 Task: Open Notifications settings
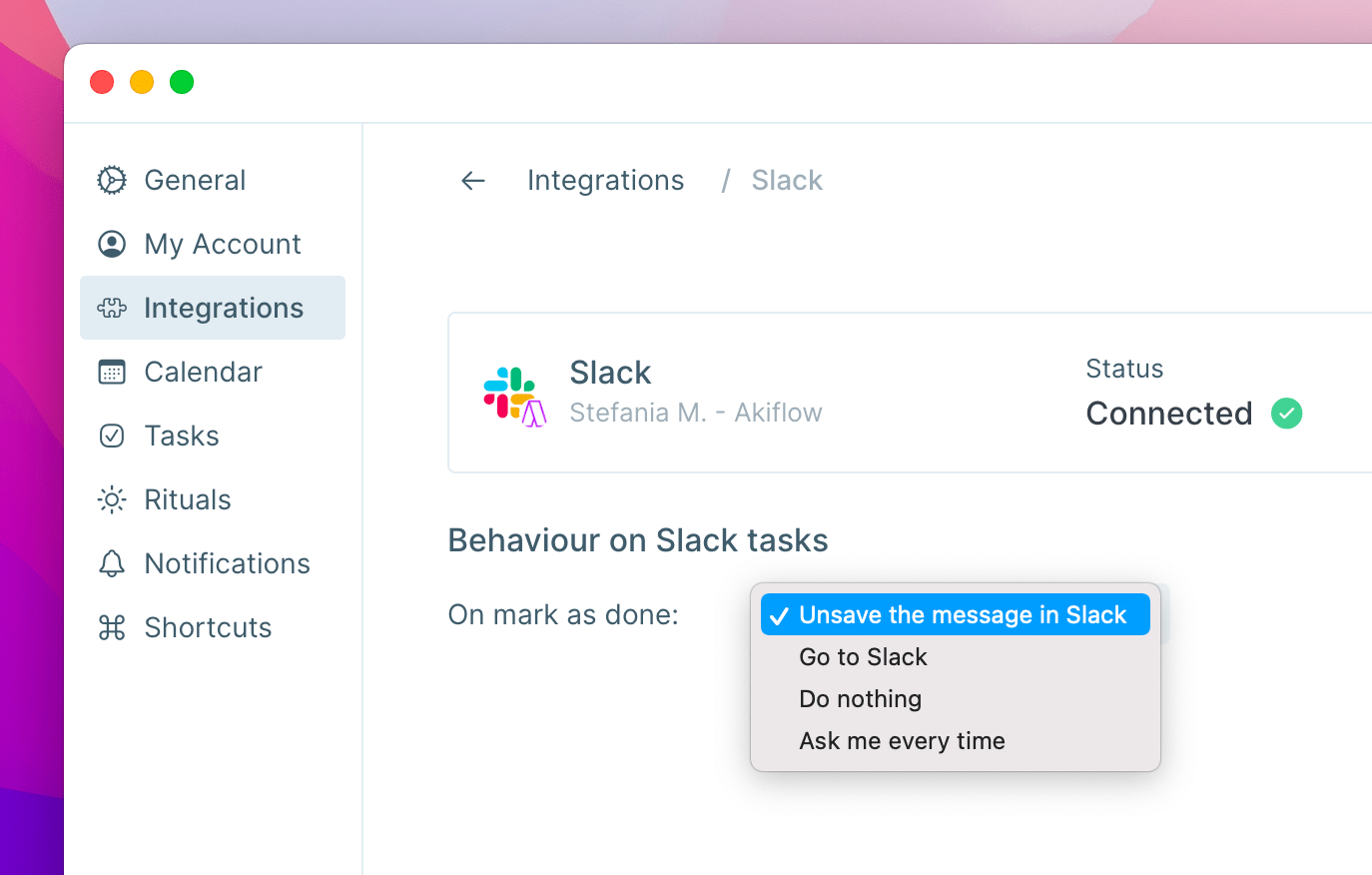(x=213, y=563)
